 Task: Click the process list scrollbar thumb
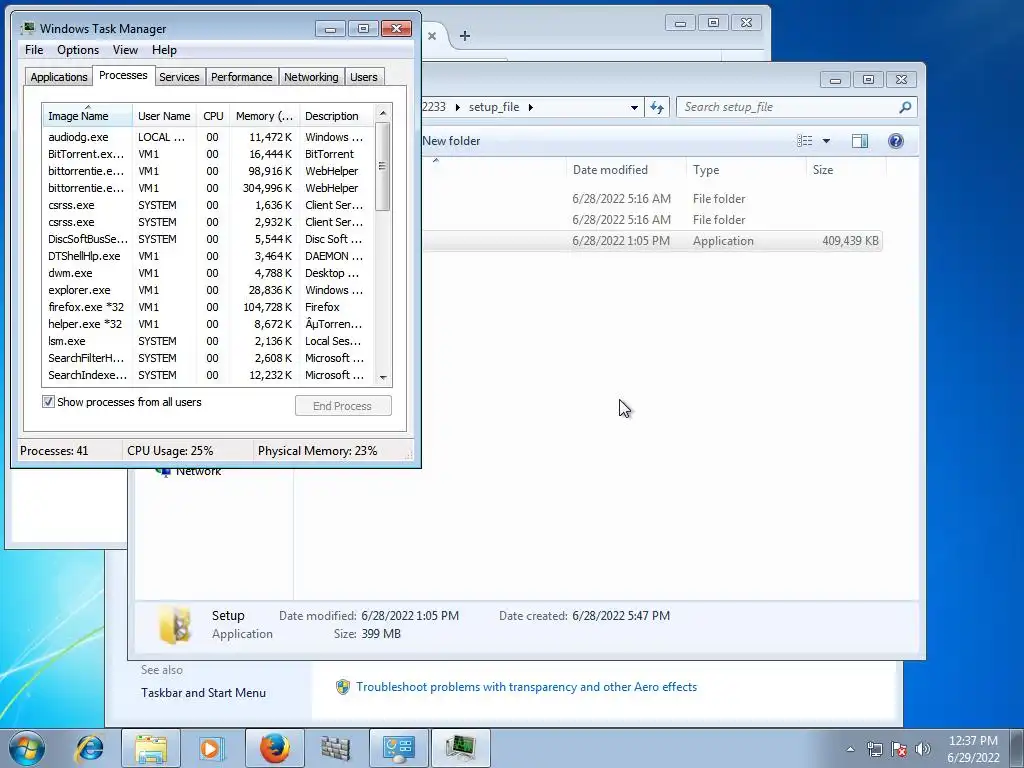coord(383,167)
